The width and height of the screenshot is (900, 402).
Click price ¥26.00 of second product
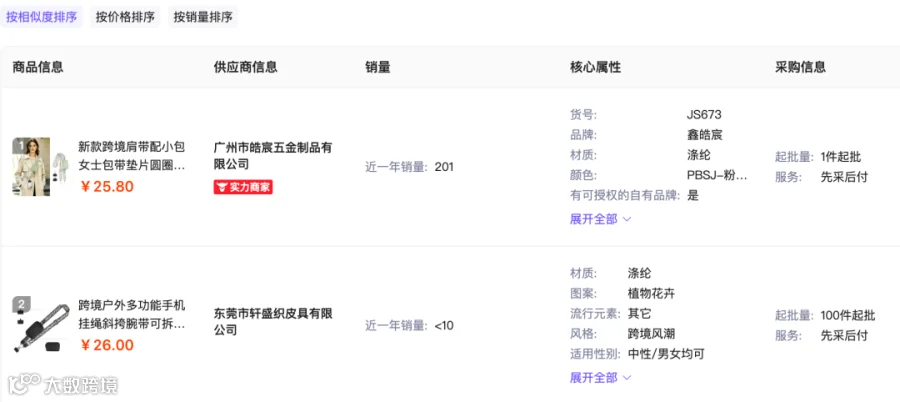click(107, 345)
